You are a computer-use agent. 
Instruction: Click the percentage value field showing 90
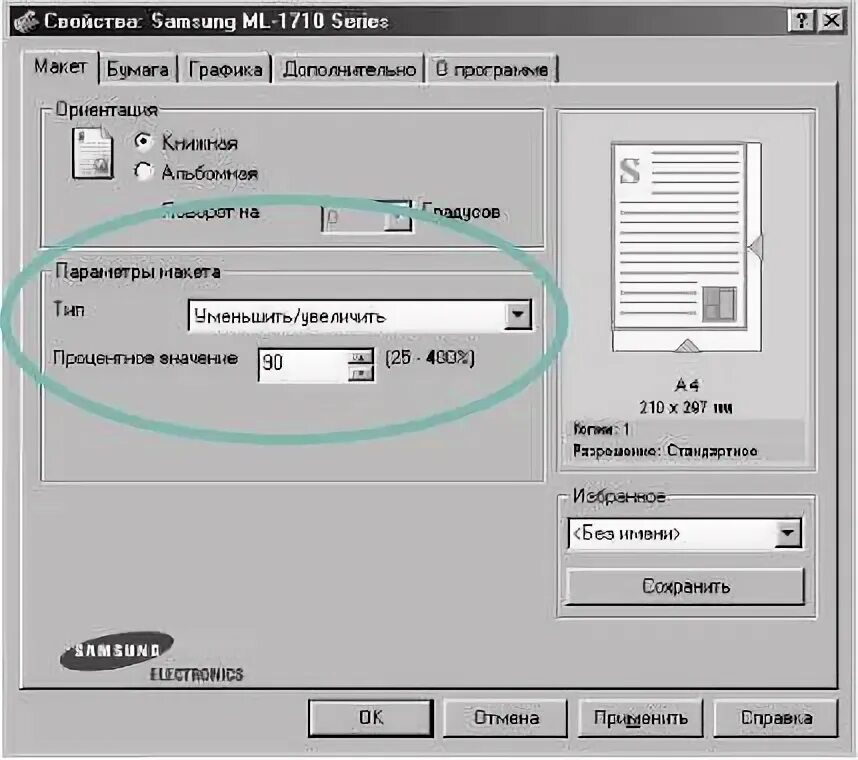pos(303,364)
